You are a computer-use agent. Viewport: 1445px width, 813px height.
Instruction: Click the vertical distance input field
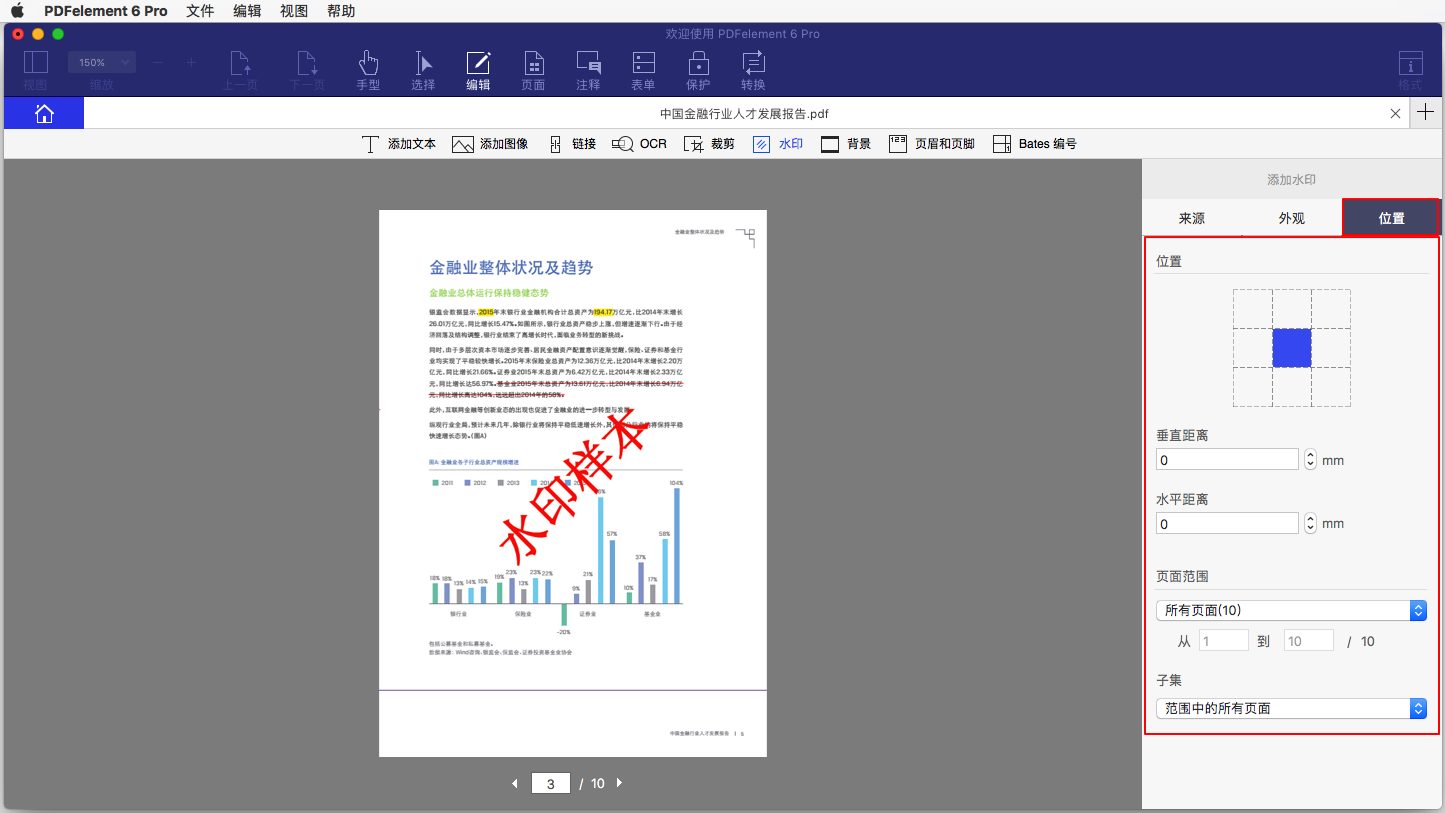pyautogui.click(x=1227, y=460)
